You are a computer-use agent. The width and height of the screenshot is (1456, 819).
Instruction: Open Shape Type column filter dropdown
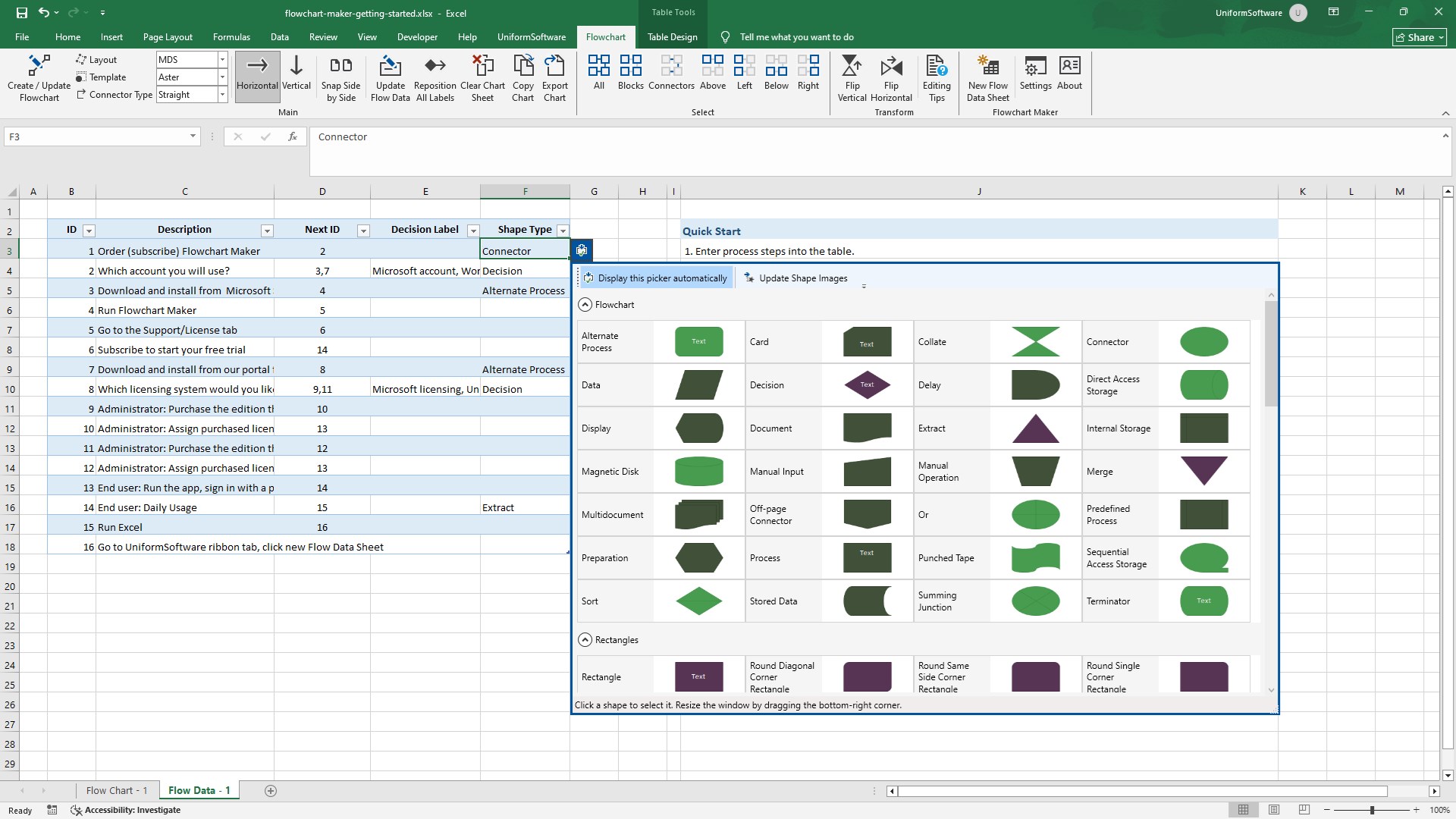[x=563, y=231]
